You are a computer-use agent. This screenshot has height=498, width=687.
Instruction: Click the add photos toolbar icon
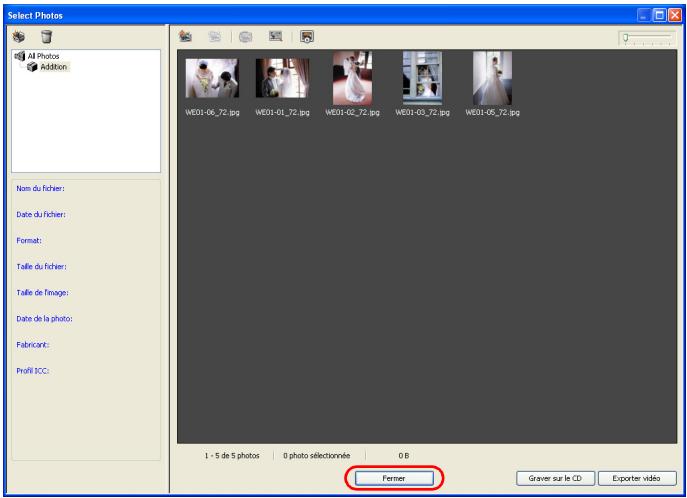[x=185, y=36]
